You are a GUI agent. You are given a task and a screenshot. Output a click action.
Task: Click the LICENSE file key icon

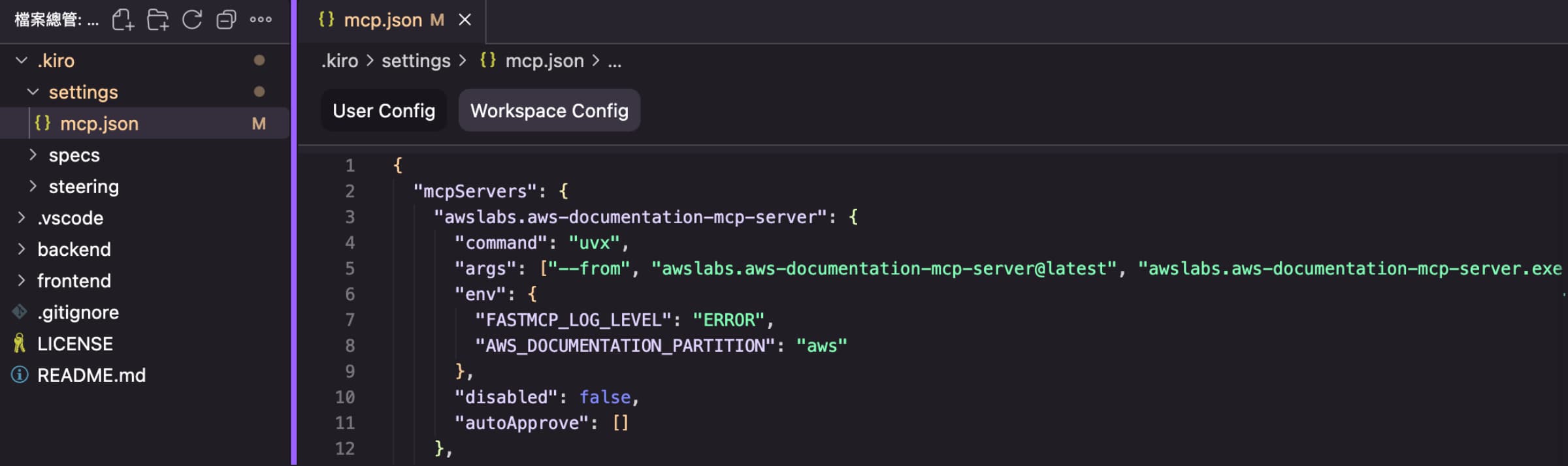point(20,343)
